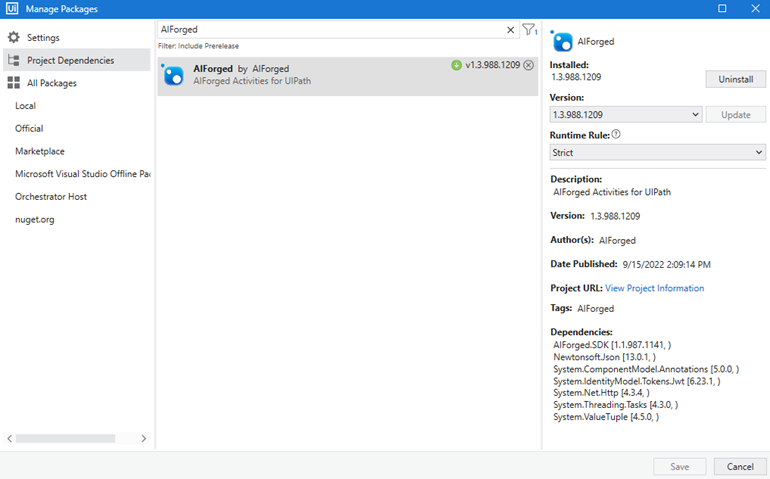The image size is (770, 479).
Task: Click the Update button
Action: (735, 114)
